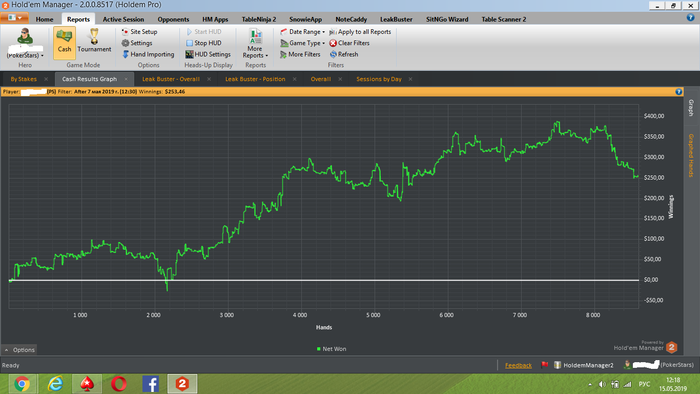Open the NoteCaddy tab

point(351,19)
